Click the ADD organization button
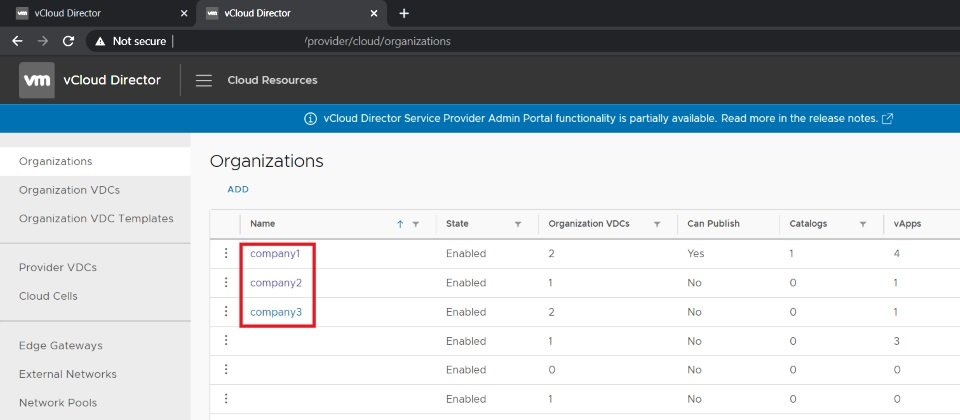The image size is (960, 420). coord(238,190)
